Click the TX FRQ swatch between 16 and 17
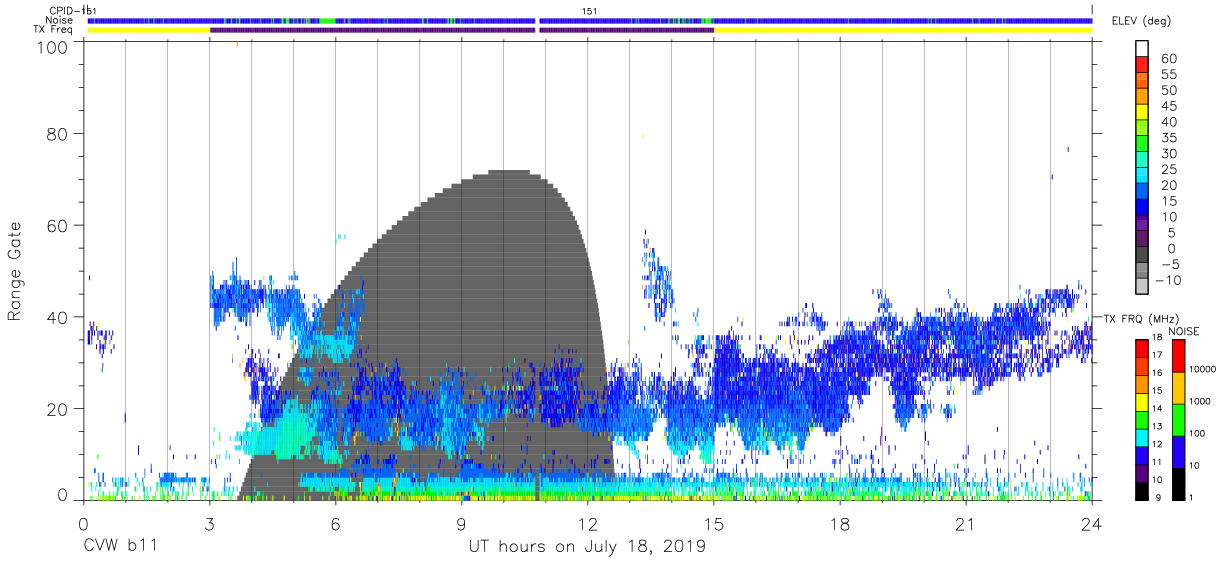The width and height of the screenshot is (1228, 567). (x=1142, y=366)
